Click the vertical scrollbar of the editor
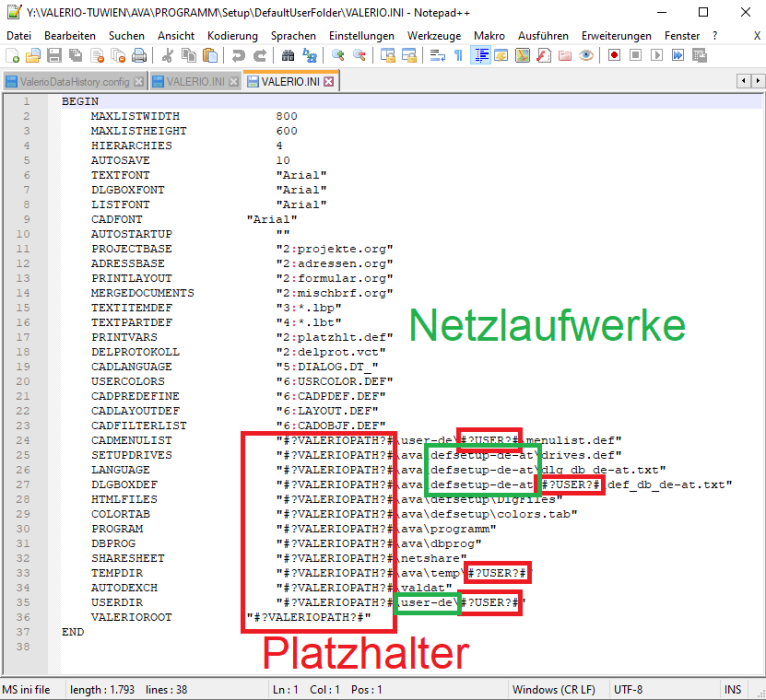Screen dimensions: 766x700 click(757, 380)
